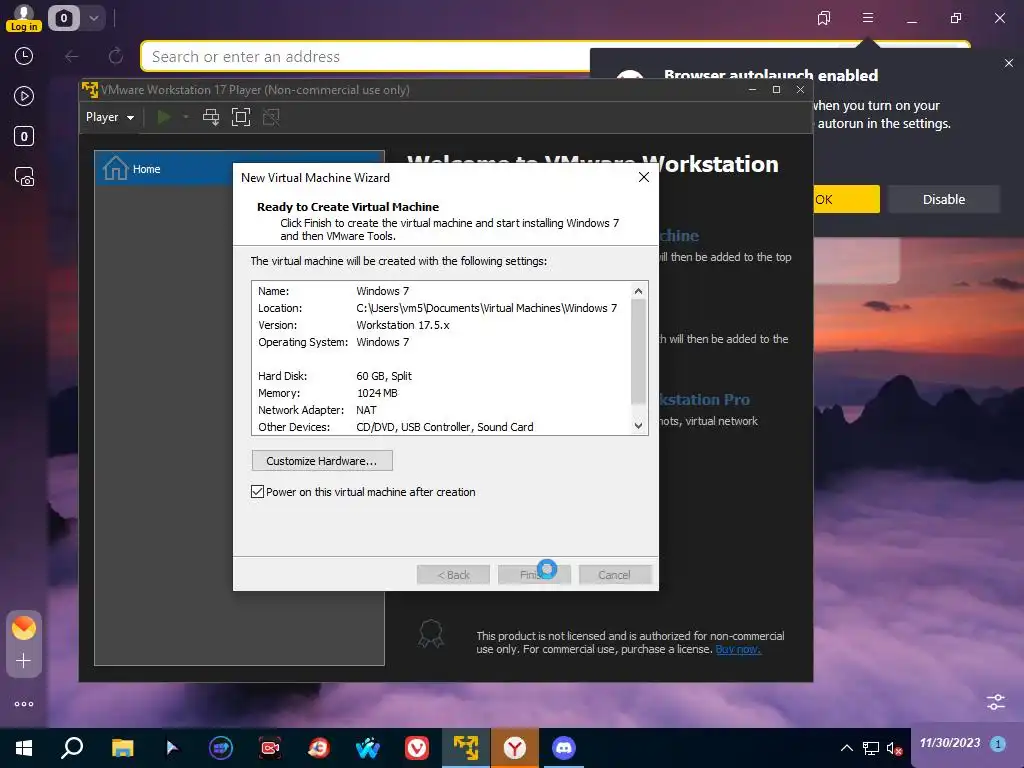Open Vivaldi browser from taskbar

417,748
